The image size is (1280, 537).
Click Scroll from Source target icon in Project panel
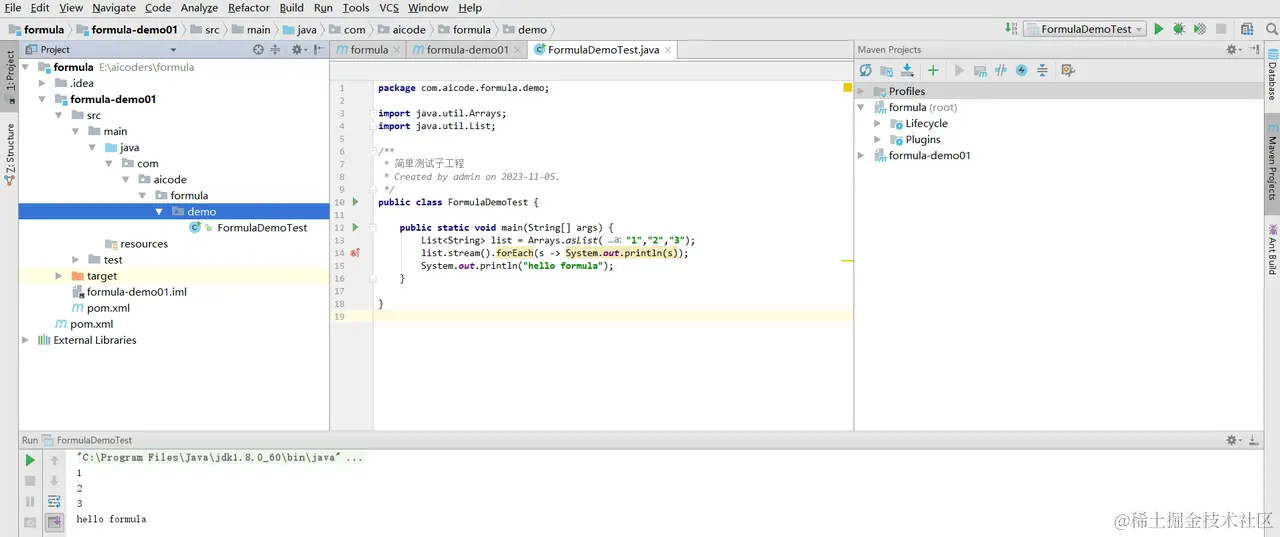258,49
